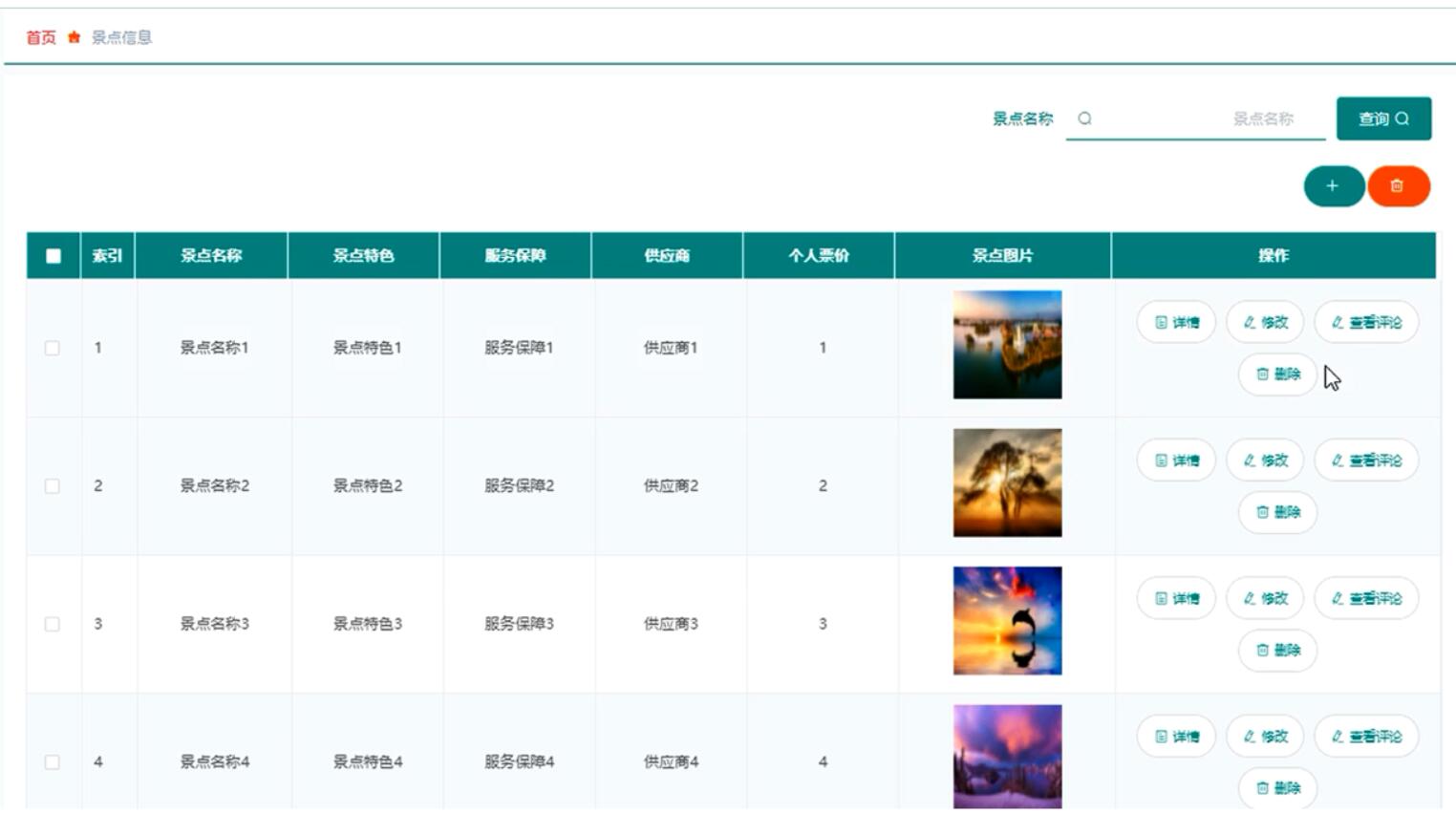Viewport: 1456px width, 814px height.
Task: Click 查看评论 for 景点名称4
Action: pyautogui.click(x=1366, y=737)
